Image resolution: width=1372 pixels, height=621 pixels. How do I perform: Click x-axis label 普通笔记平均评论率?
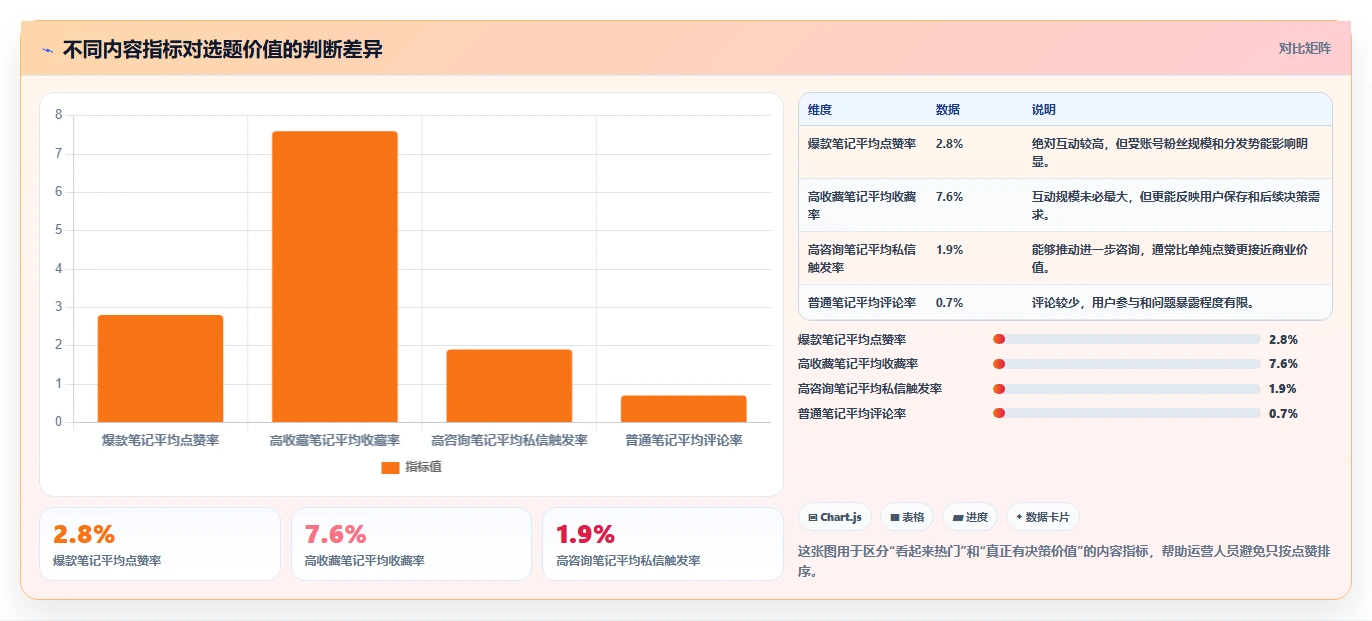pos(684,440)
